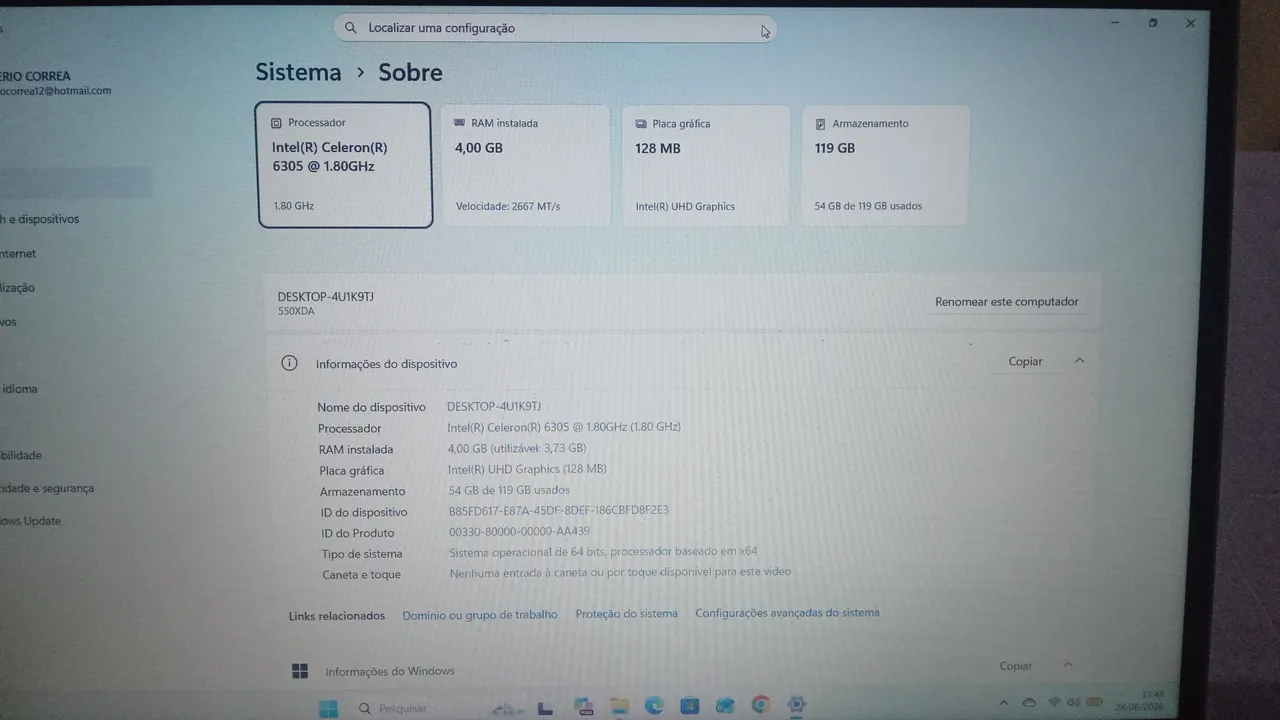
Task: Select the RAM instalada summary card
Action: 525,165
